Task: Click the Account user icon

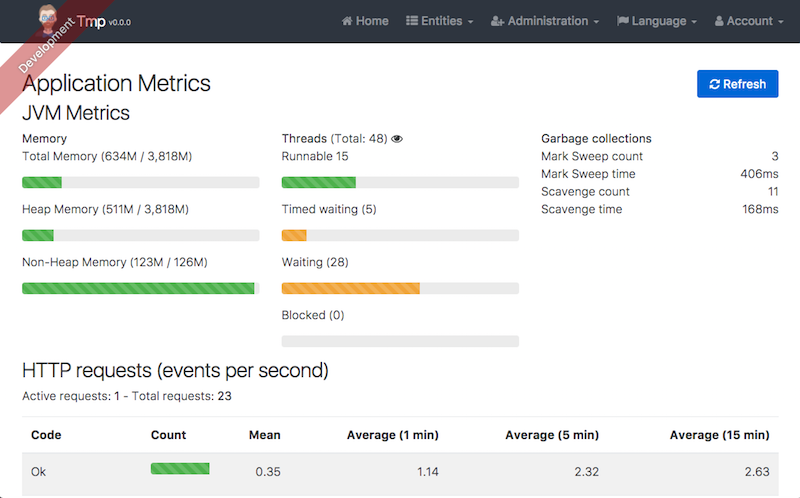Action: click(719, 21)
